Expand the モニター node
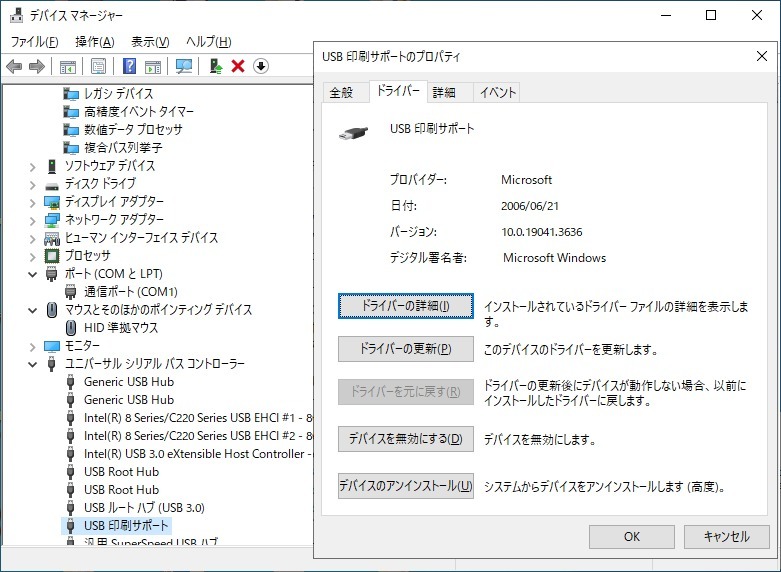 pyautogui.click(x=32, y=347)
